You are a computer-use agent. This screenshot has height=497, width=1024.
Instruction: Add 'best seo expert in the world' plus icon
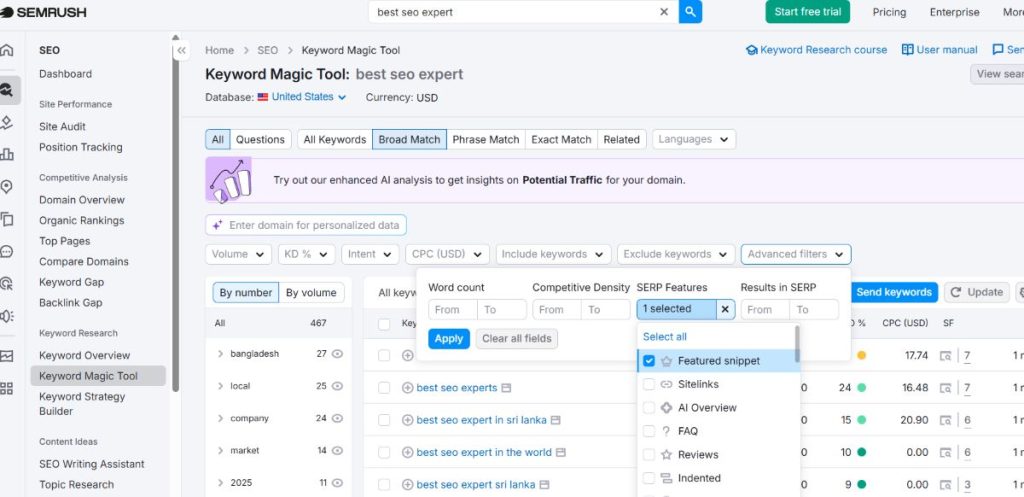point(408,453)
